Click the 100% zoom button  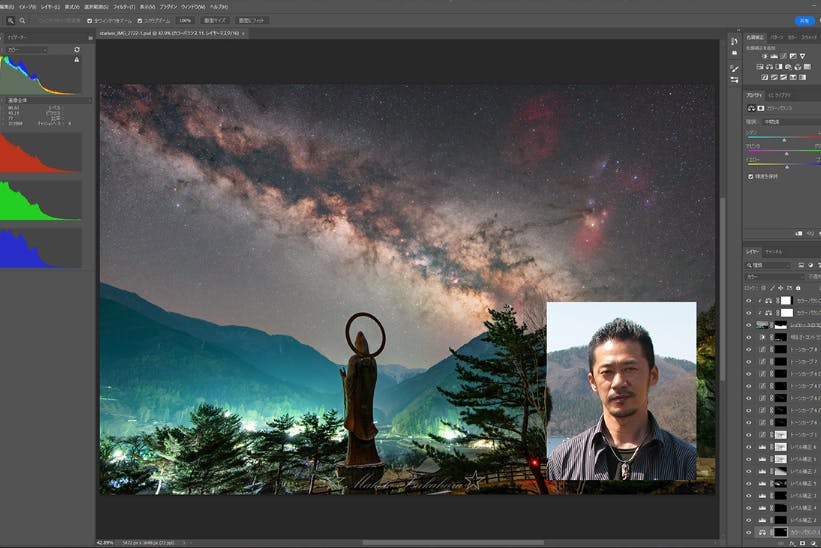click(185, 21)
